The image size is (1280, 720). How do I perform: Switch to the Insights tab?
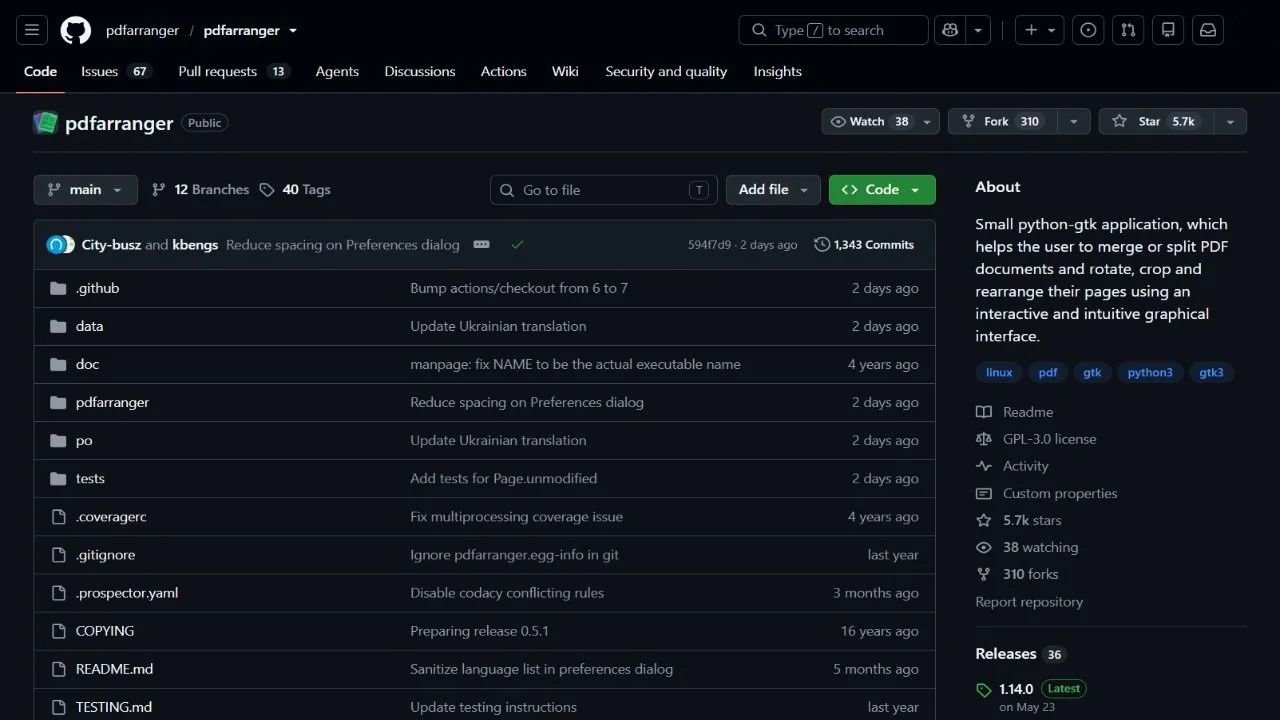pyautogui.click(x=777, y=72)
